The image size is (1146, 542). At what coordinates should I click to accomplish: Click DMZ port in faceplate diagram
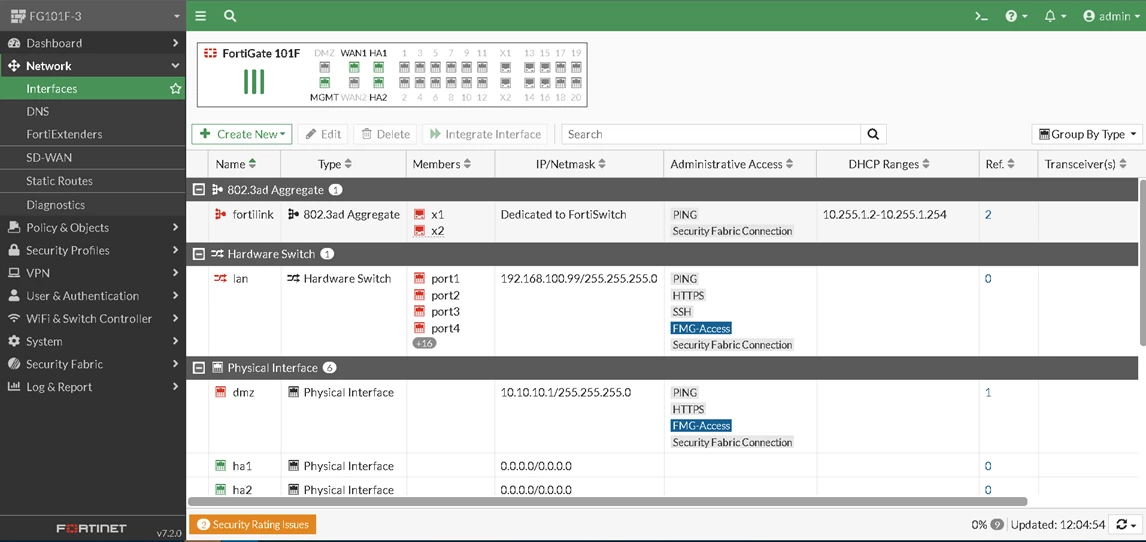click(325, 67)
